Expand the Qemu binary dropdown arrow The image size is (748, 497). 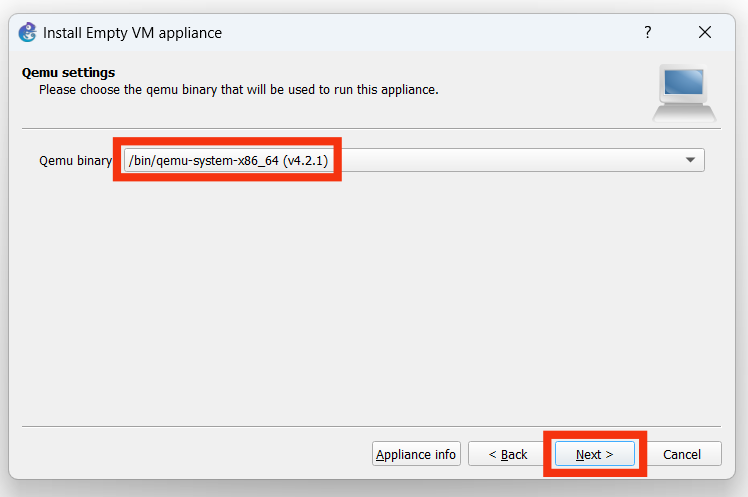click(690, 160)
